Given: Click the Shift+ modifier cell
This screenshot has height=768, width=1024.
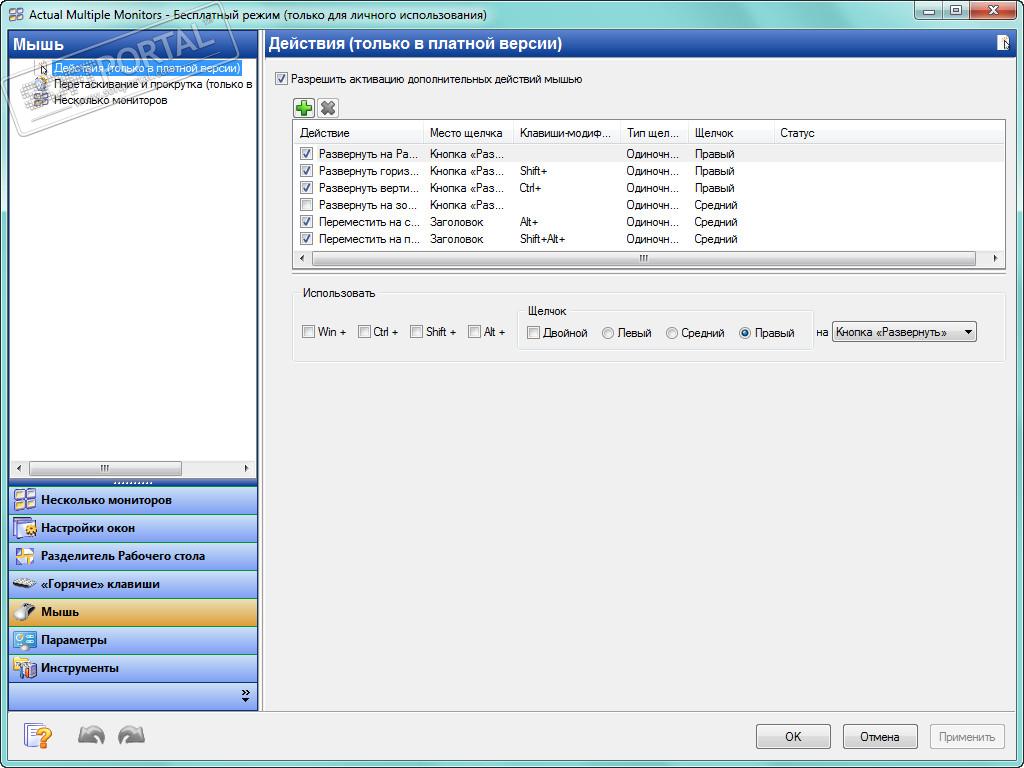Looking at the screenshot, I should (x=534, y=171).
